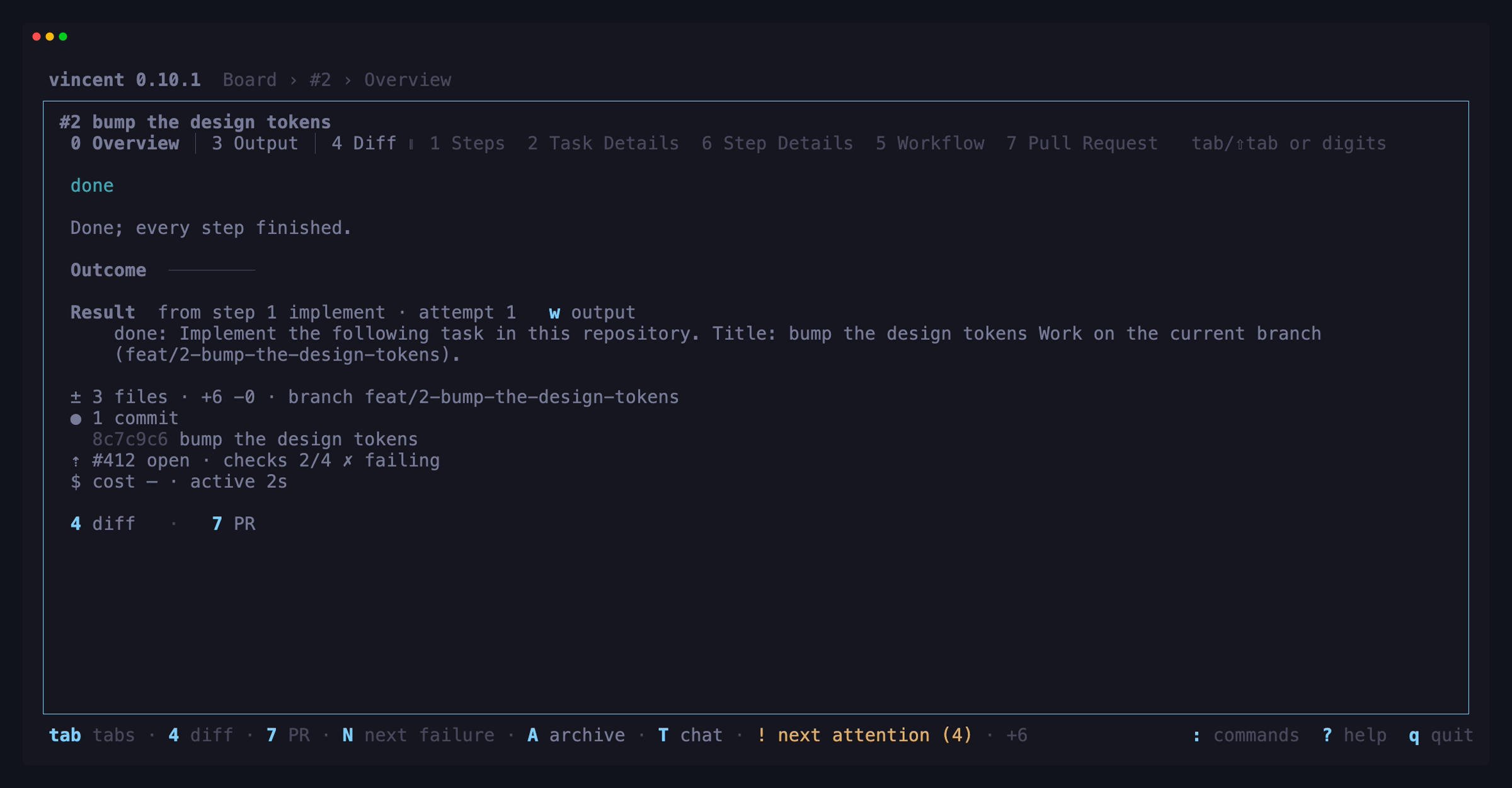
Task: Open the 7 Pull Request tab
Action: (1082, 144)
